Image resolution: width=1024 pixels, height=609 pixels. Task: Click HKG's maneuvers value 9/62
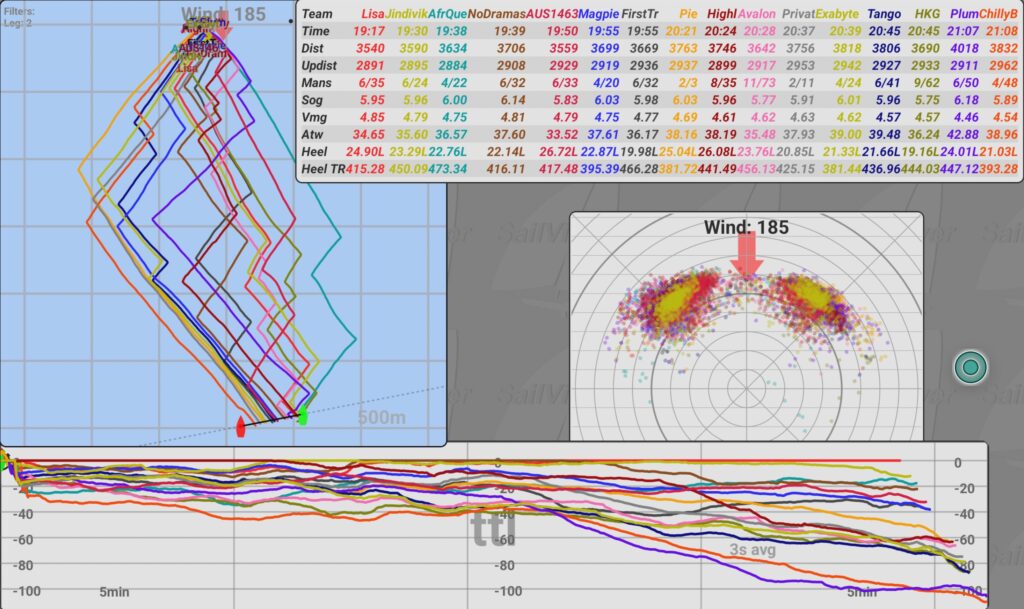pyautogui.click(x=925, y=83)
